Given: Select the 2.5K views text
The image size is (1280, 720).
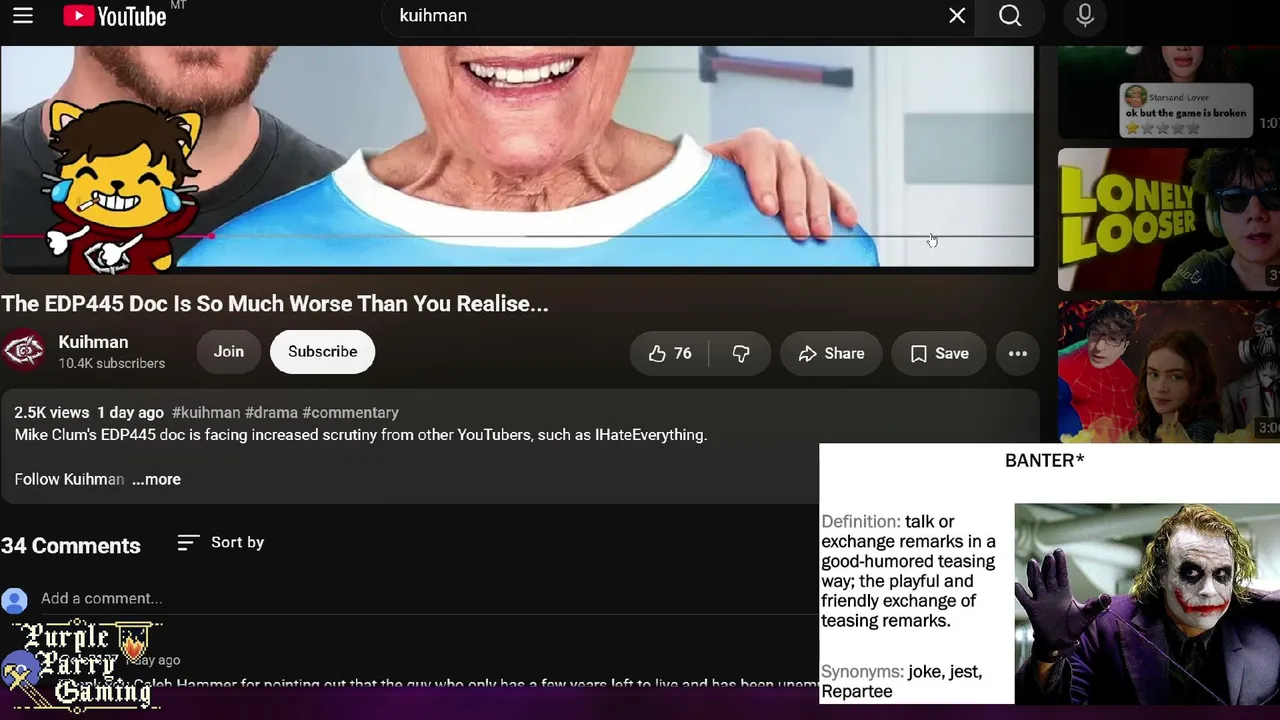Looking at the screenshot, I should [52, 412].
